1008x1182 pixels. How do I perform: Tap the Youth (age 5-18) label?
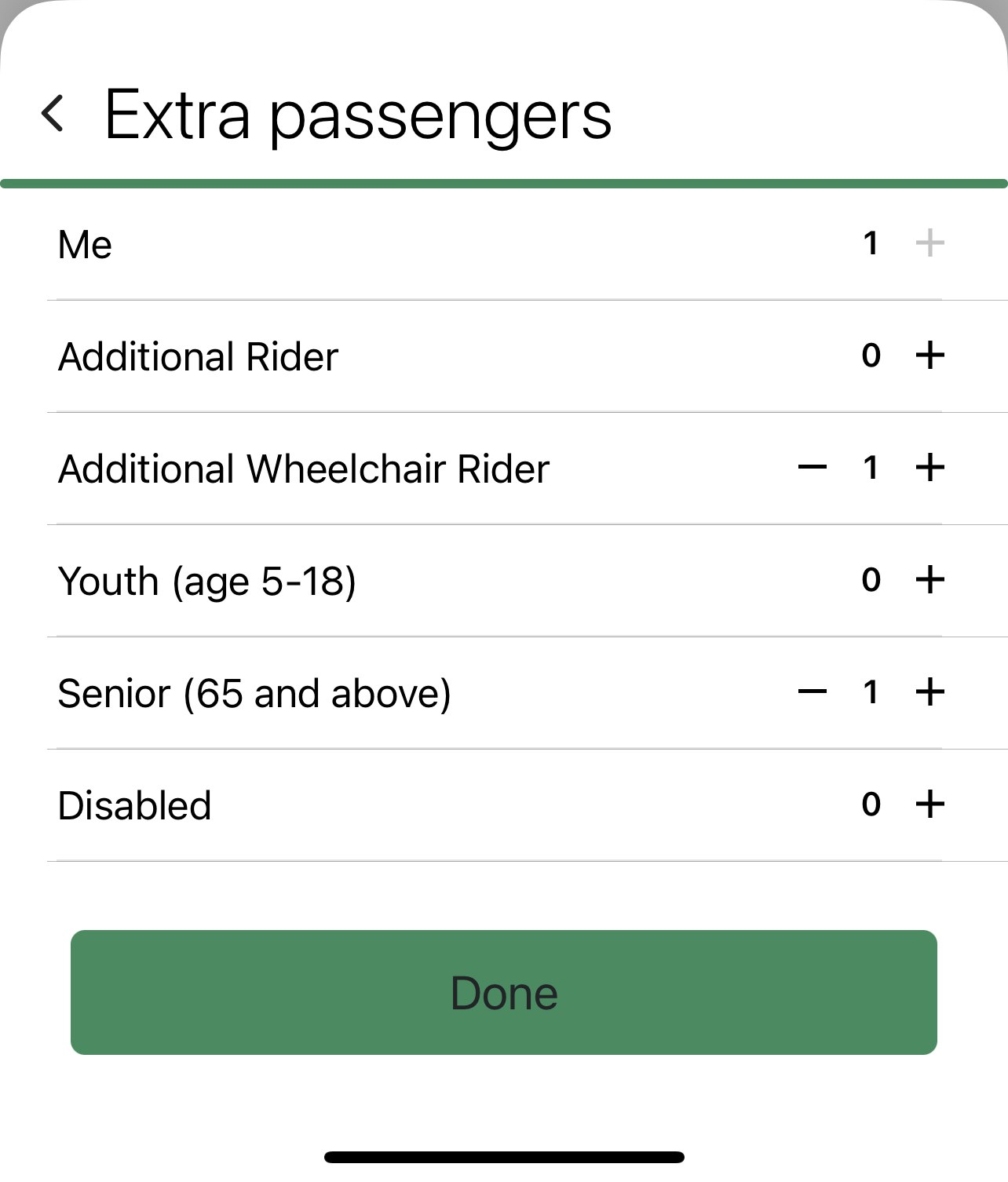point(206,582)
